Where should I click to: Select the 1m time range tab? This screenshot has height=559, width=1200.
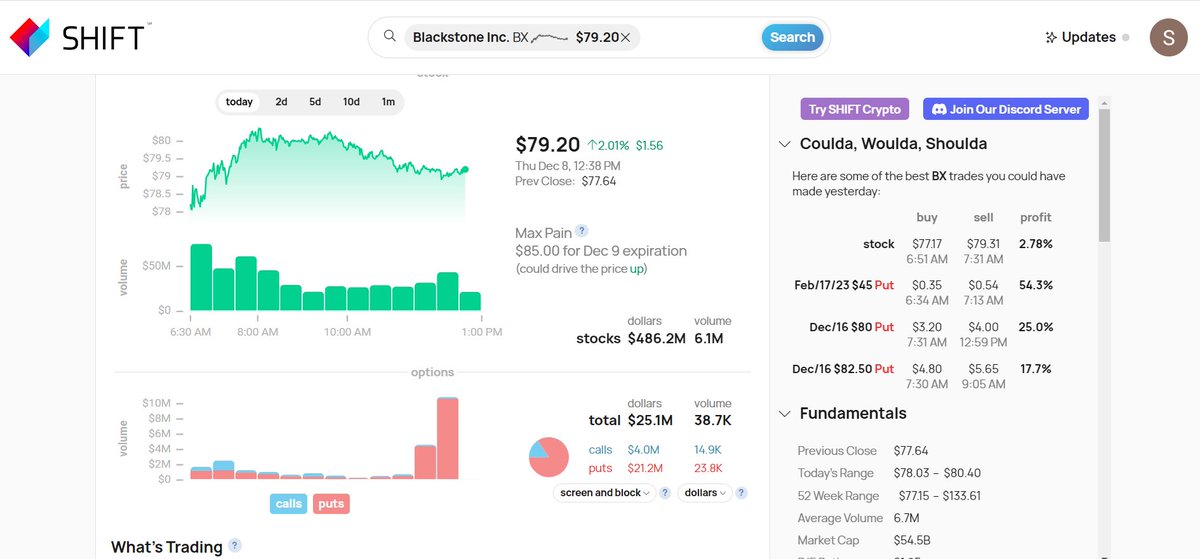[x=388, y=102]
